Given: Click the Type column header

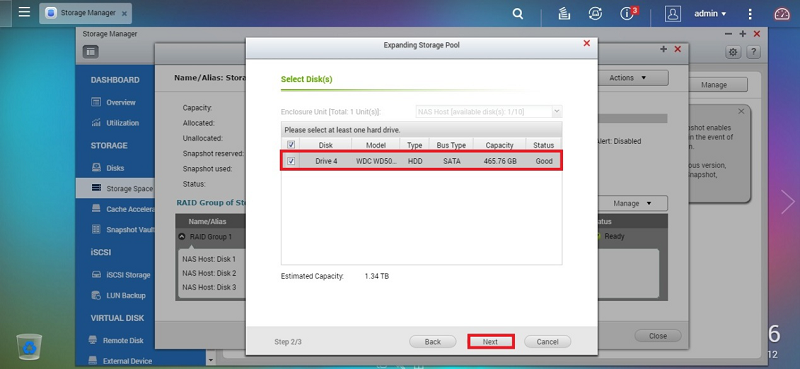Looking at the screenshot, I should 414,145.
